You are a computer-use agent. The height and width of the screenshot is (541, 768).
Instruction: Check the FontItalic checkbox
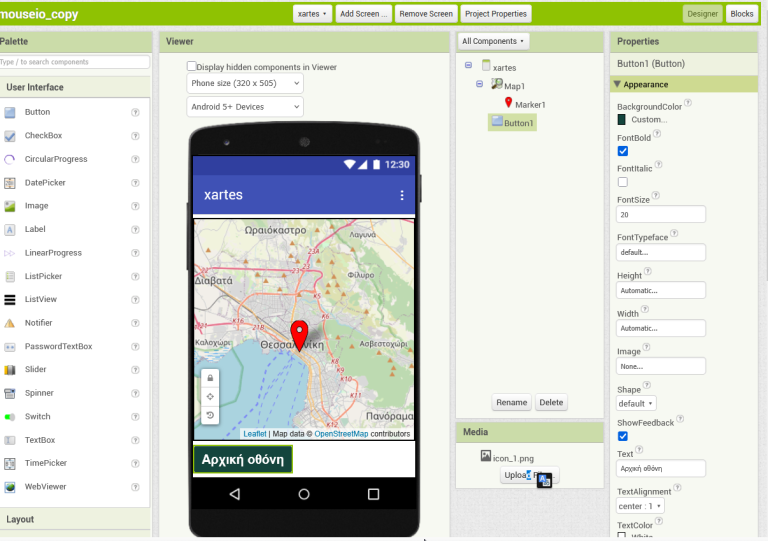(x=623, y=182)
